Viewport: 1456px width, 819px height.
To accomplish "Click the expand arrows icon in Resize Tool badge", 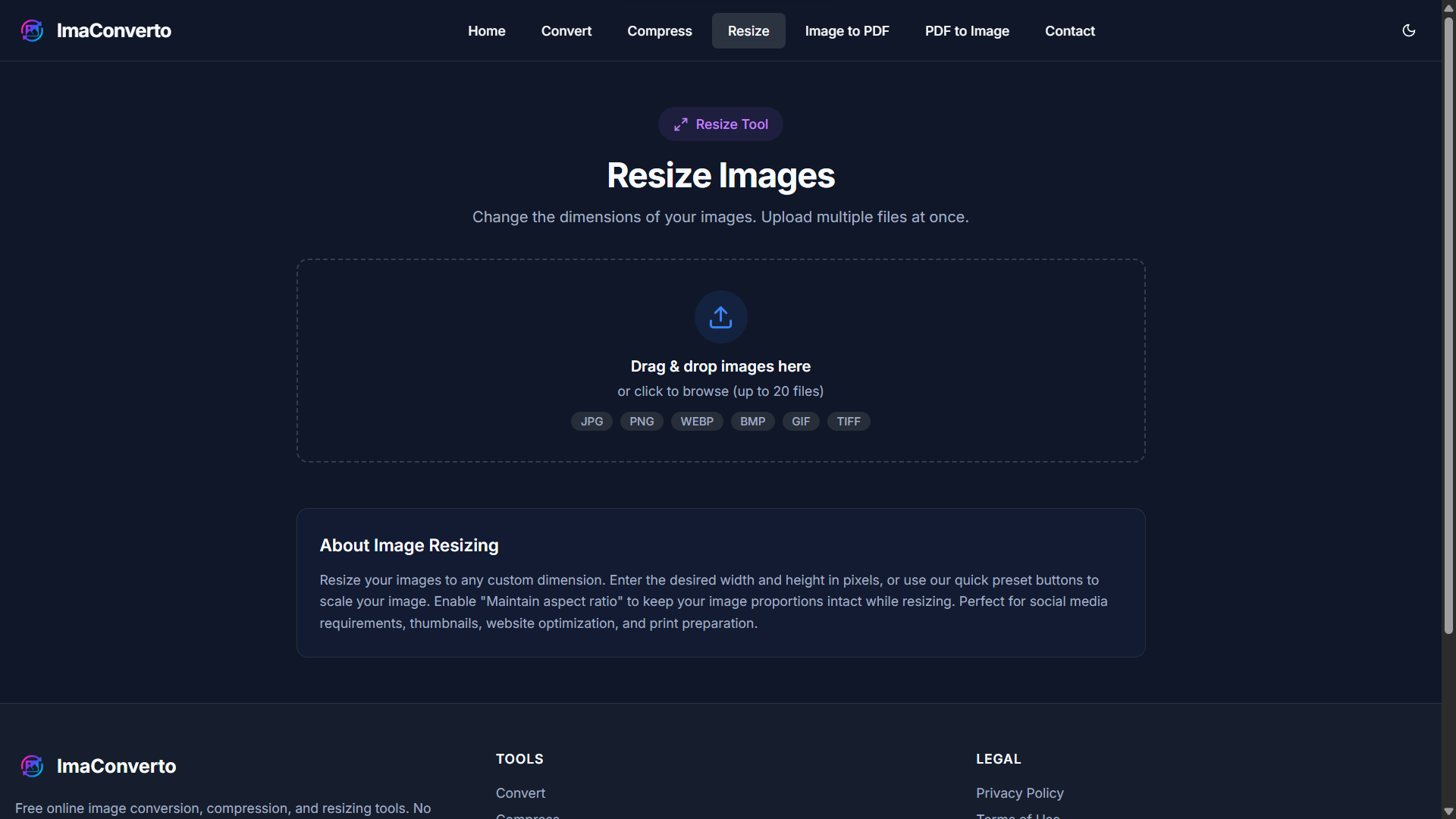I will pos(681,124).
